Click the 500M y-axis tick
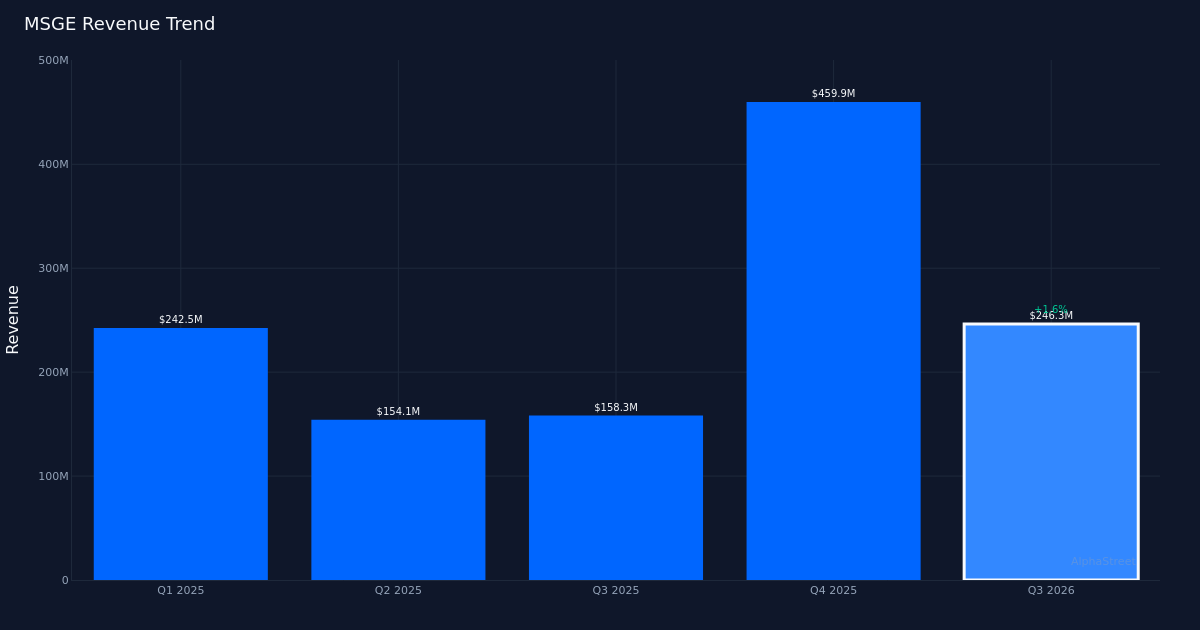The width and height of the screenshot is (1200, 630). [x=53, y=60]
